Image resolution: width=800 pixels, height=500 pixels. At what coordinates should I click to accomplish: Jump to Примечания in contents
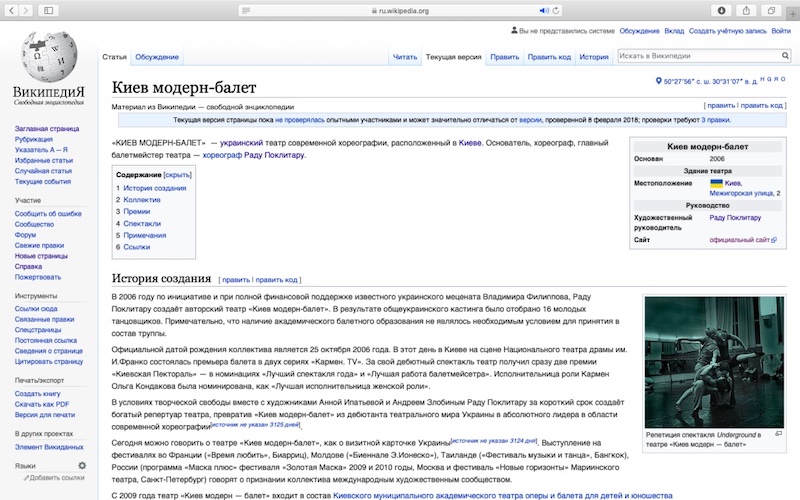tap(145, 235)
